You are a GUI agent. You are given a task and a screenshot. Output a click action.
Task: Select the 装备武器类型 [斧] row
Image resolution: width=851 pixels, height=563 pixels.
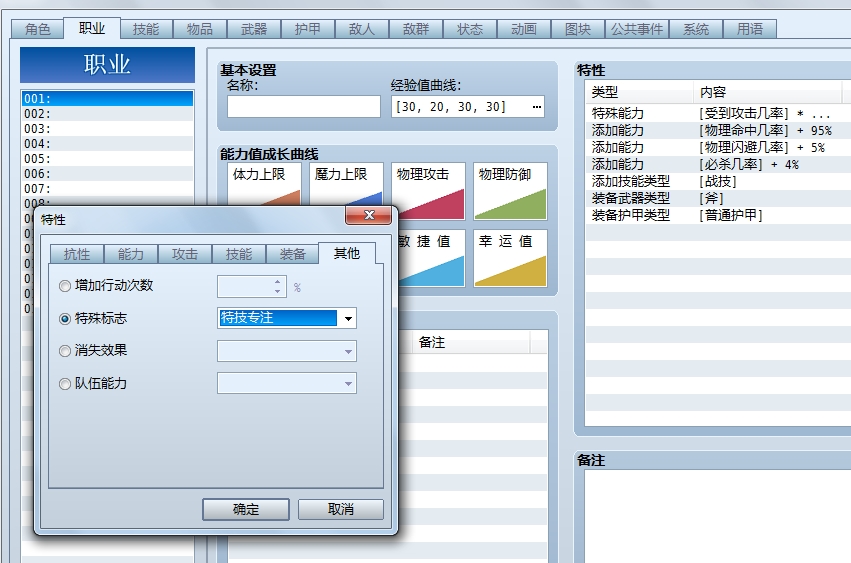pos(718,198)
